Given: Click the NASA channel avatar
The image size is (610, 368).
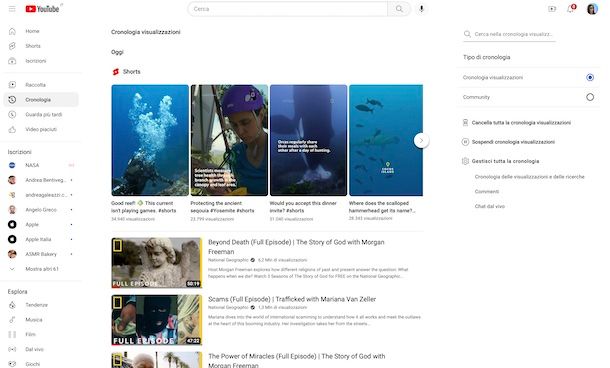Looking at the screenshot, I should 12,165.
